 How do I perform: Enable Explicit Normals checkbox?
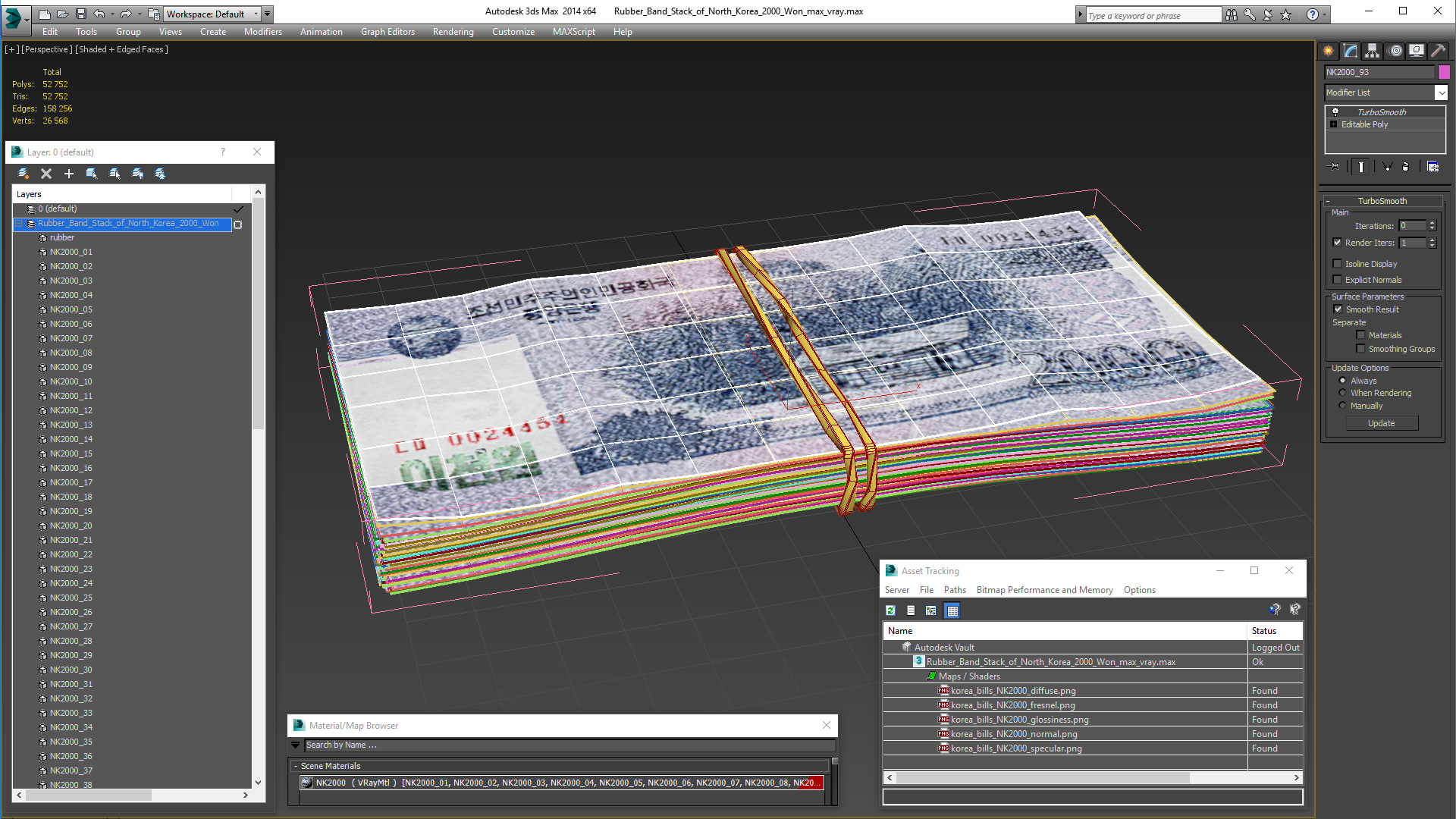1338,280
